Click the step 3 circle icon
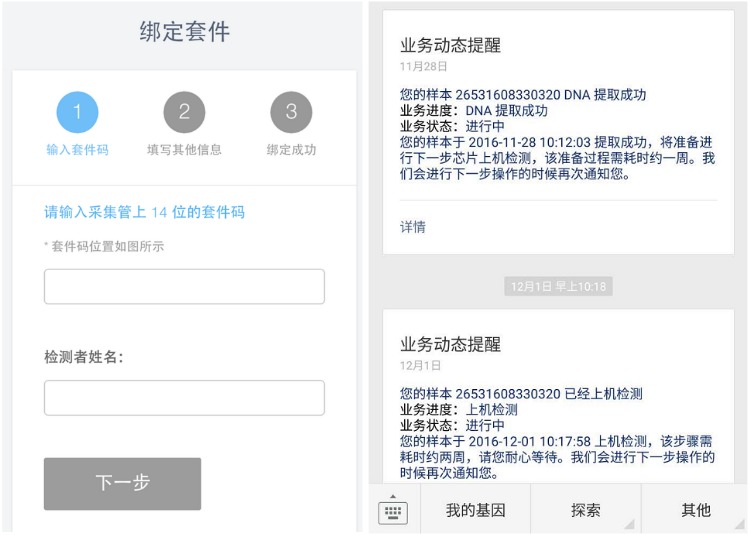 click(x=291, y=112)
